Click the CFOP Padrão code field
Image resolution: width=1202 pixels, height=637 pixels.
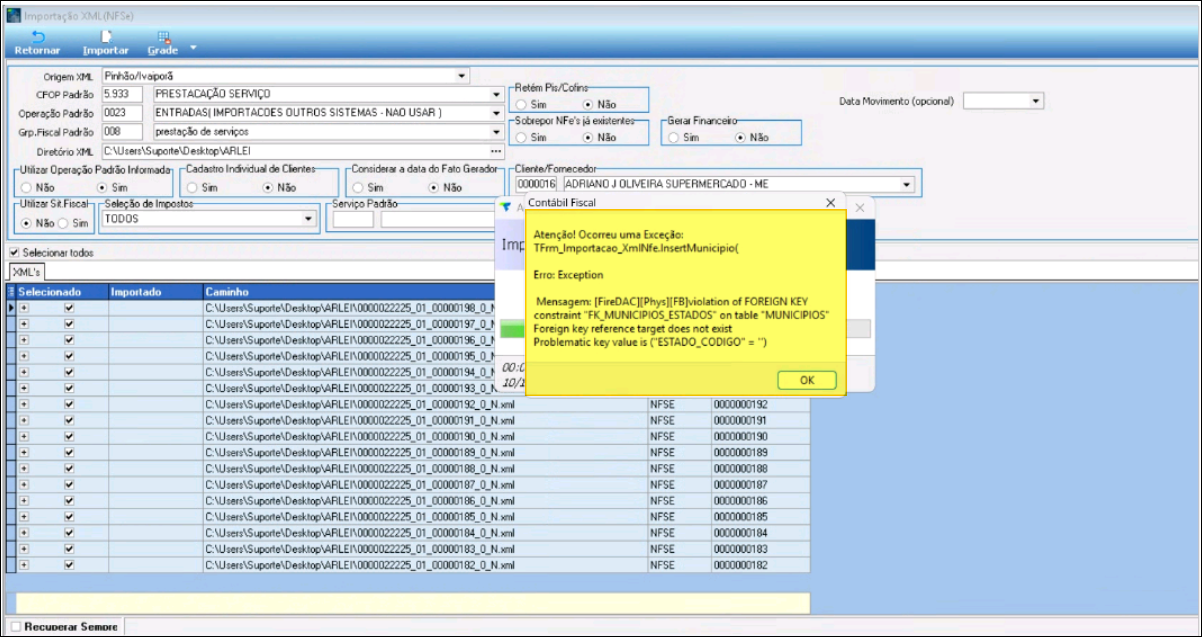[122, 94]
